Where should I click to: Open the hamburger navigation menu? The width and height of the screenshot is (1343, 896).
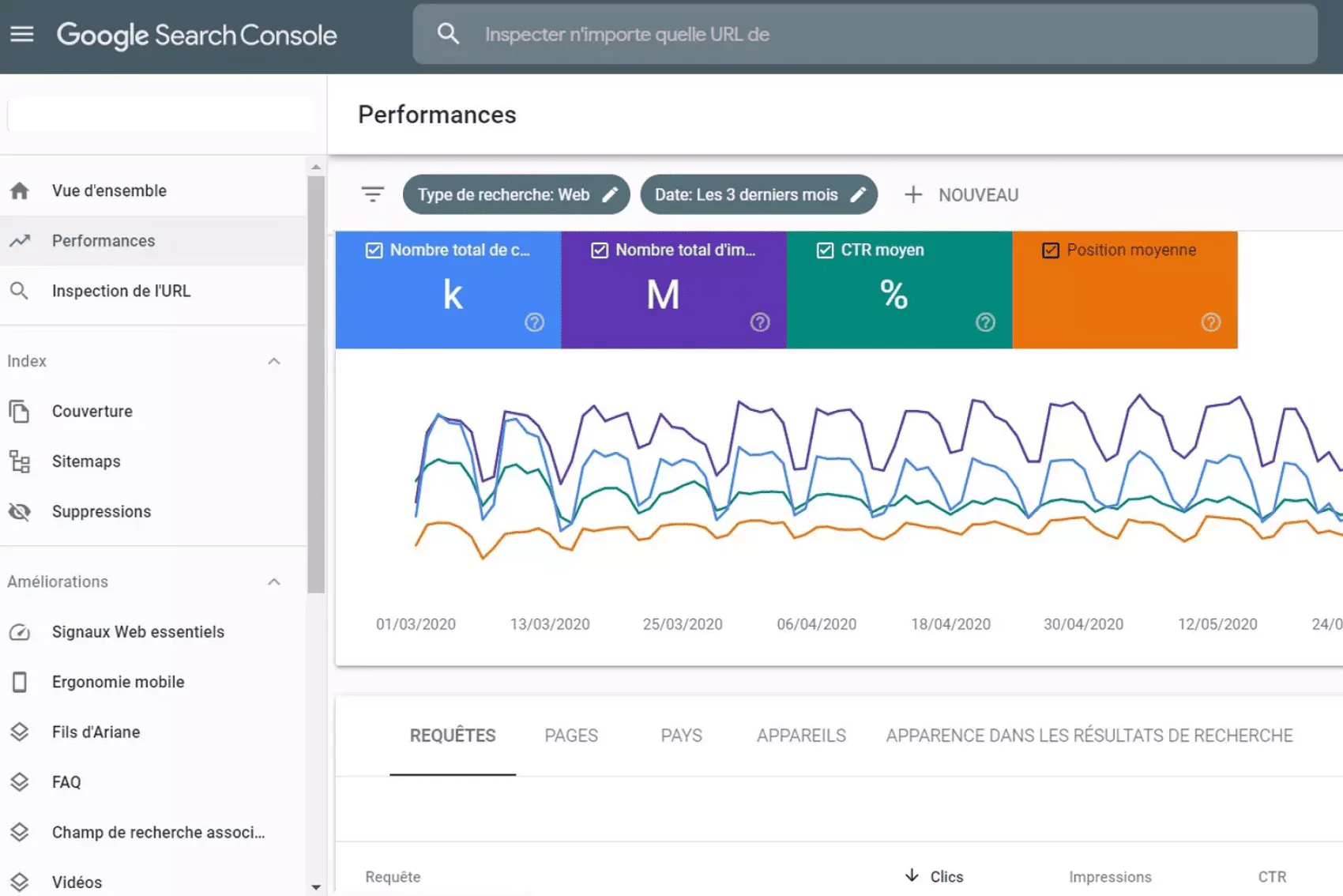[x=22, y=33]
